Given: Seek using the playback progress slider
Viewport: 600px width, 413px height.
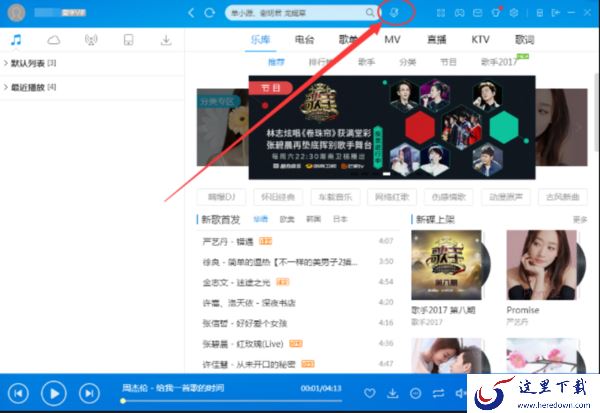Looking at the screenshot, I should 232,401.
